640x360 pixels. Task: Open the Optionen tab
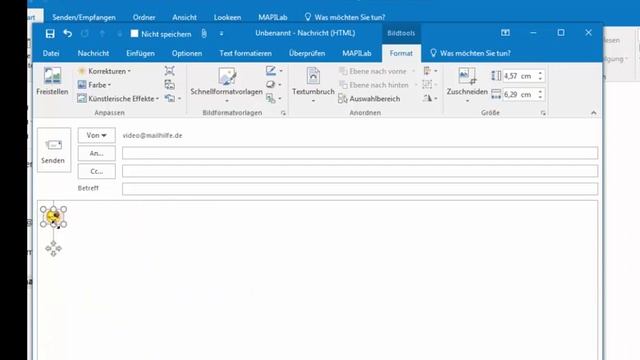[x=187, y=53]
